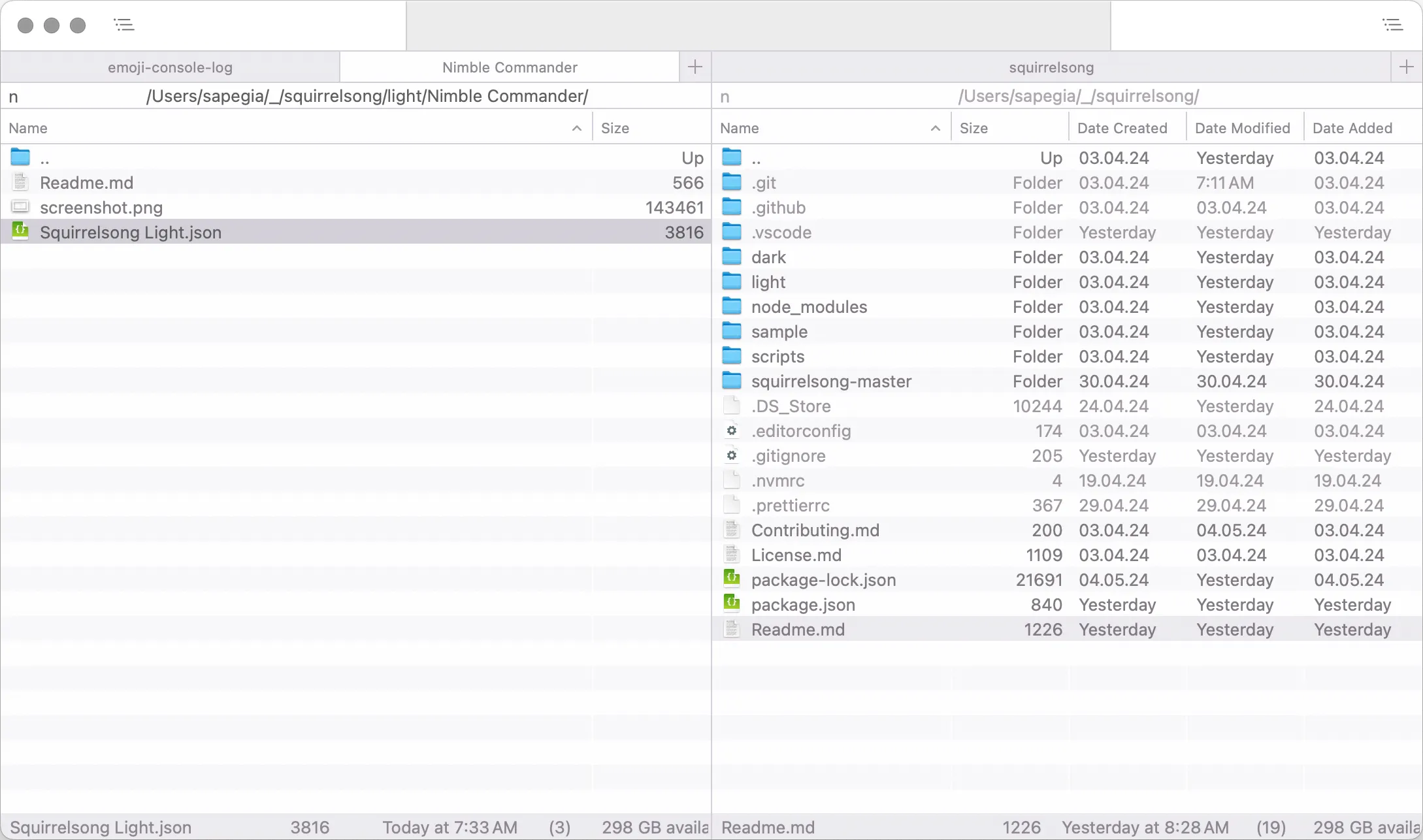Click the .editorconfig gear icon
1423x840 pixels.
732,430
